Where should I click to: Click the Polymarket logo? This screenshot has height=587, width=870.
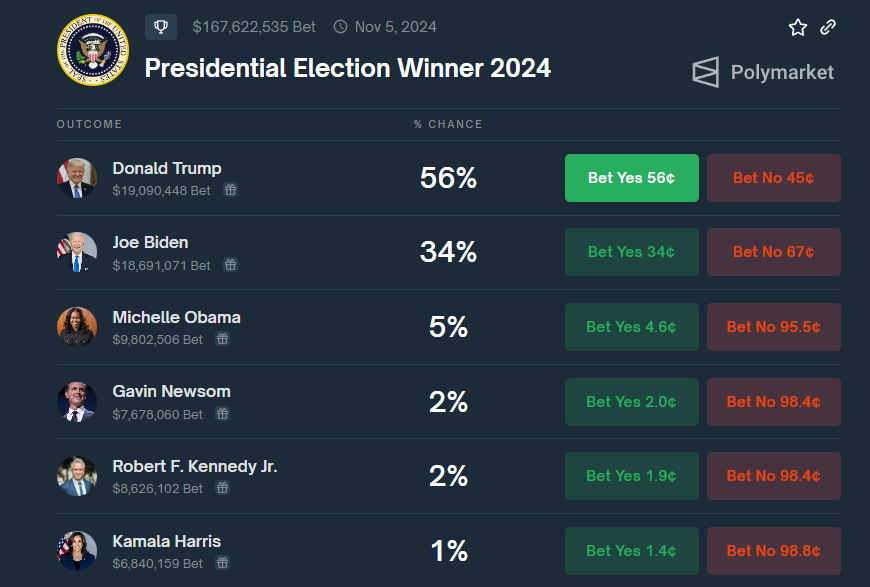pos(762,72)
